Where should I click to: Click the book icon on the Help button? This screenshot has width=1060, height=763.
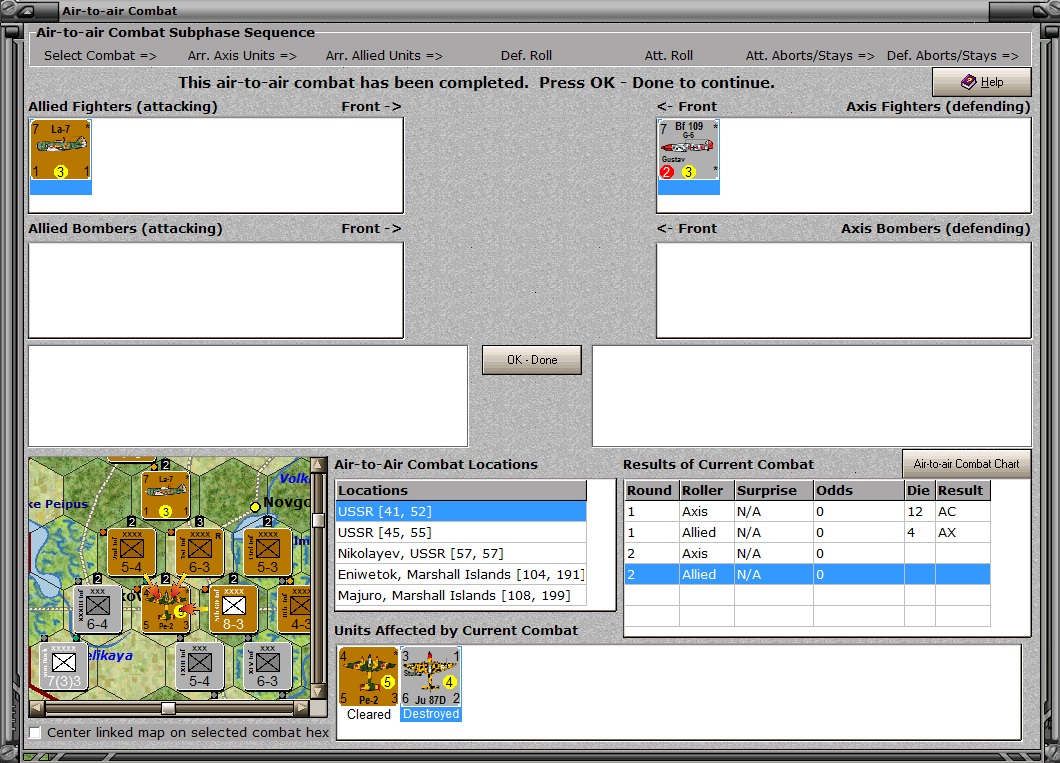click(969, 82)
